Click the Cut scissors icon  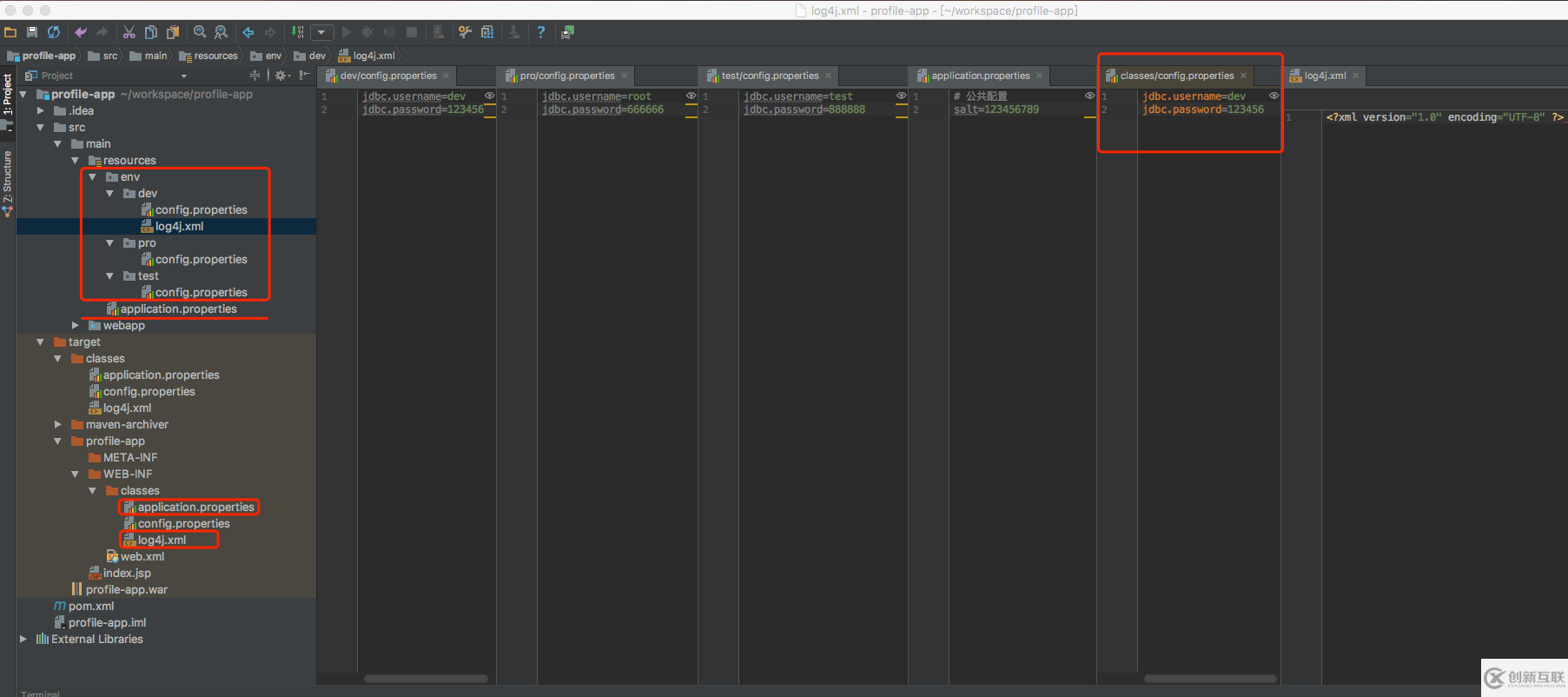(x=129, y=32)
